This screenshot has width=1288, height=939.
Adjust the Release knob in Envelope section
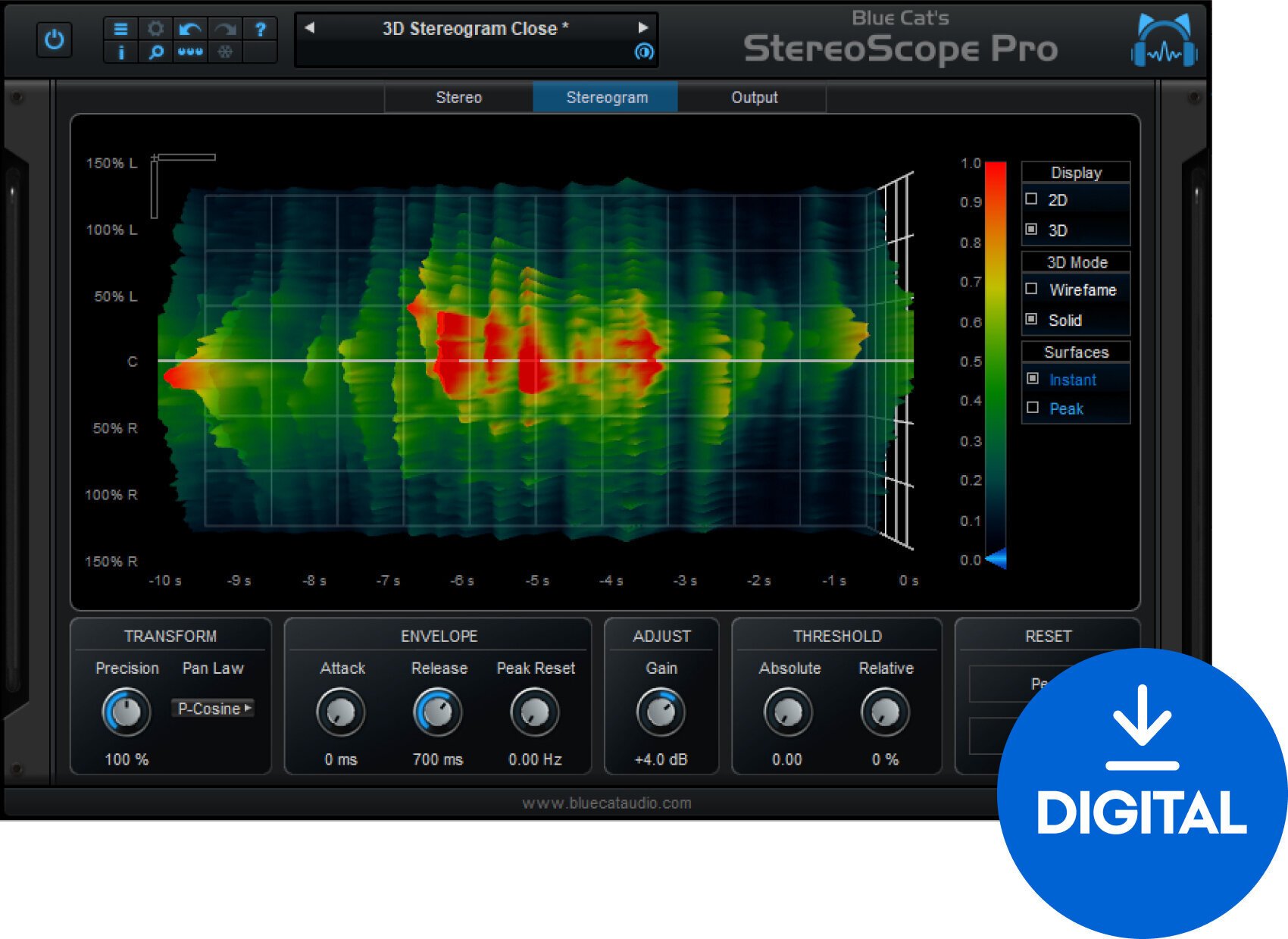coord(438,711)
